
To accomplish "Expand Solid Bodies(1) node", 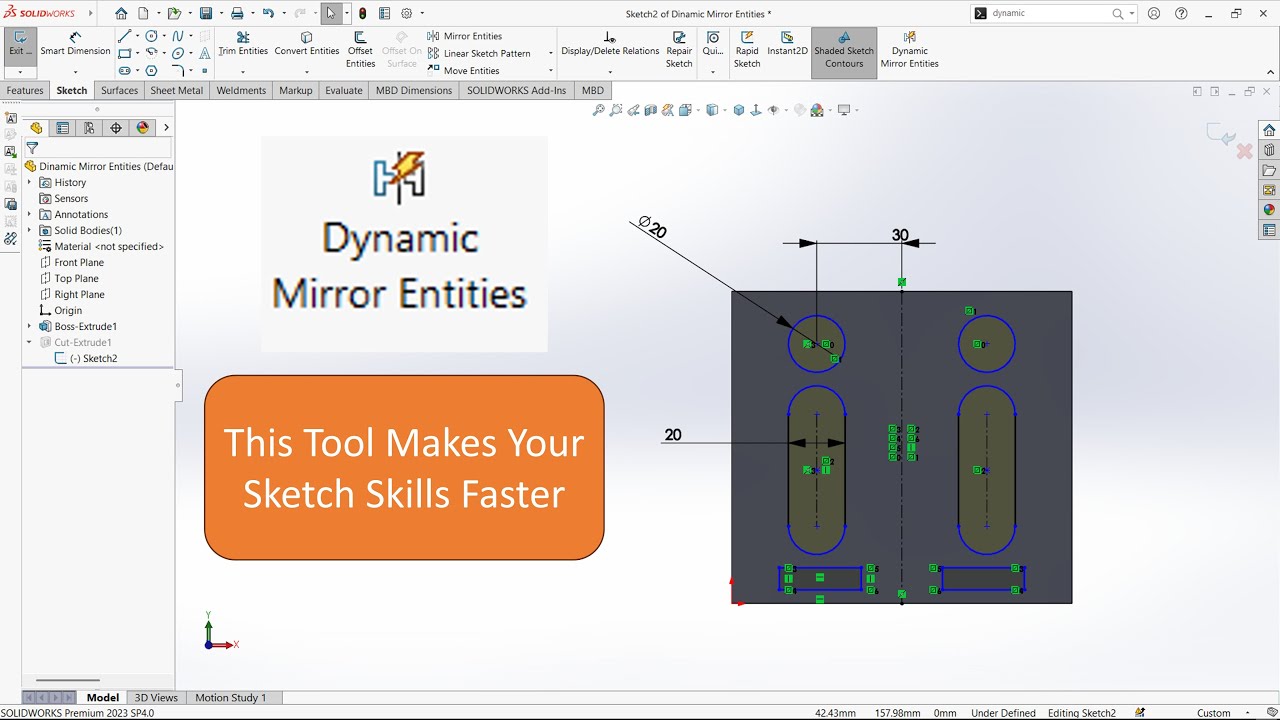I will 29,231.
